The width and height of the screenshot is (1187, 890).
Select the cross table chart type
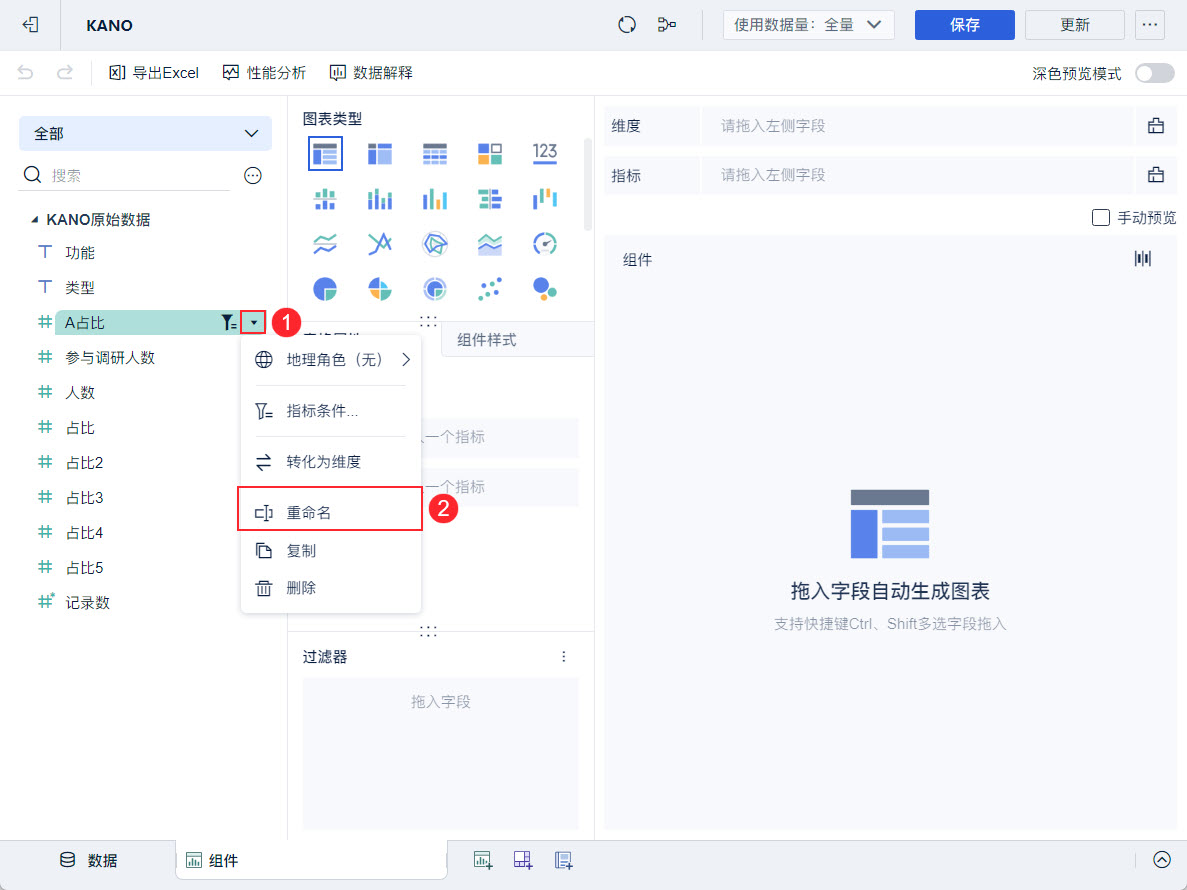tap(379, 154)
